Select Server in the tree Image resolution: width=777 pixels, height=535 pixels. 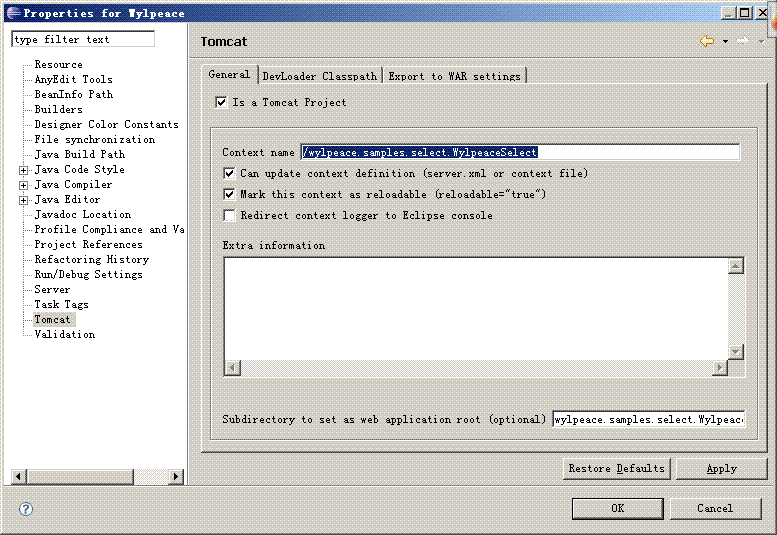(x=52, y=289)
